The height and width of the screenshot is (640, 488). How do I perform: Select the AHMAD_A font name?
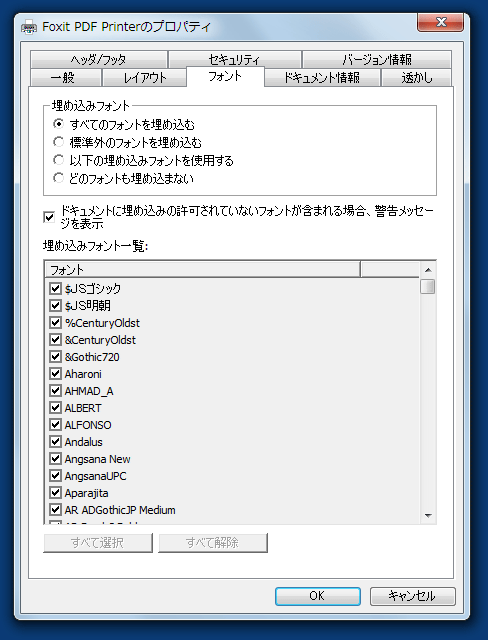click(x=89, y=391)
